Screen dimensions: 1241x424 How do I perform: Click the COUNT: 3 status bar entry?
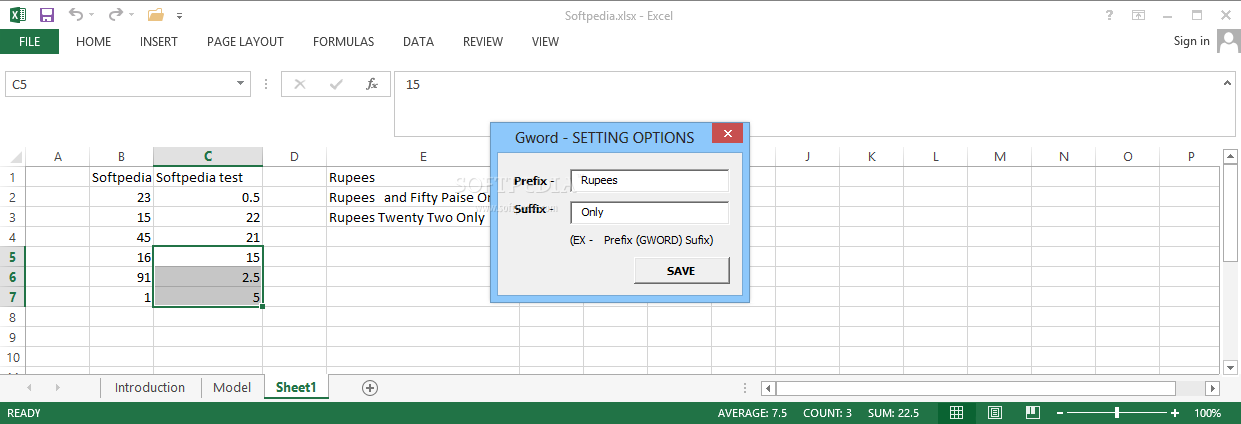pos(827,413)
